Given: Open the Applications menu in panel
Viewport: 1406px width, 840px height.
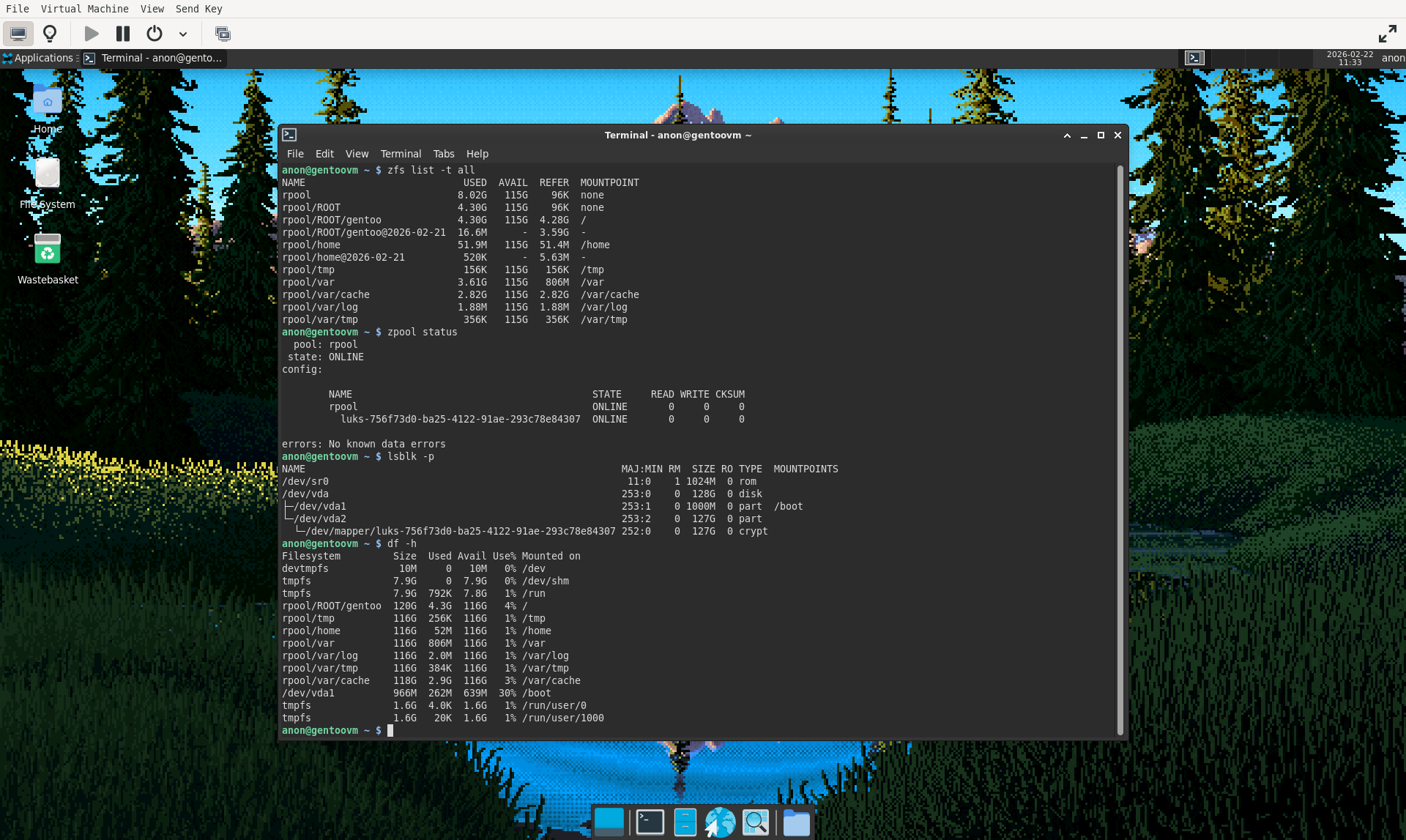Looking at the screenshot, I should pos(39,58).
